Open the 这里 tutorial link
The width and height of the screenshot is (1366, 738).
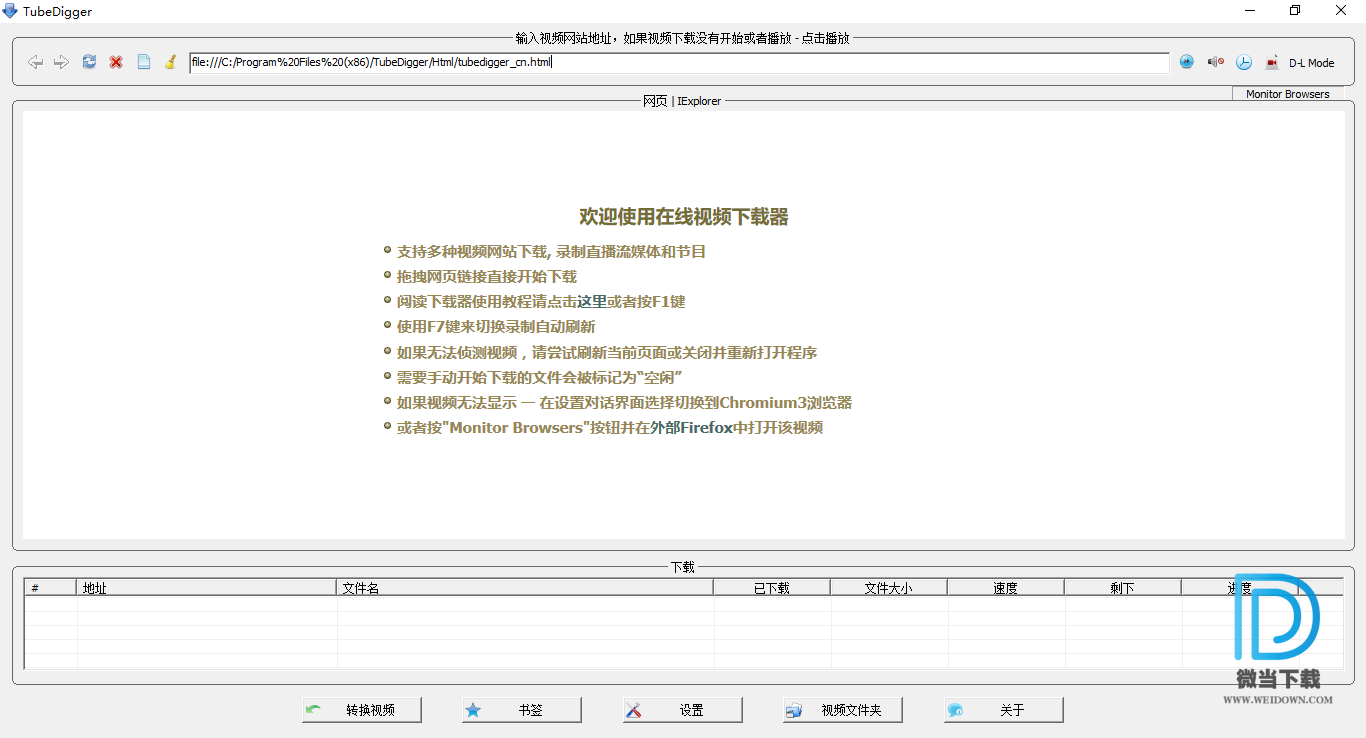click(592, 301)
